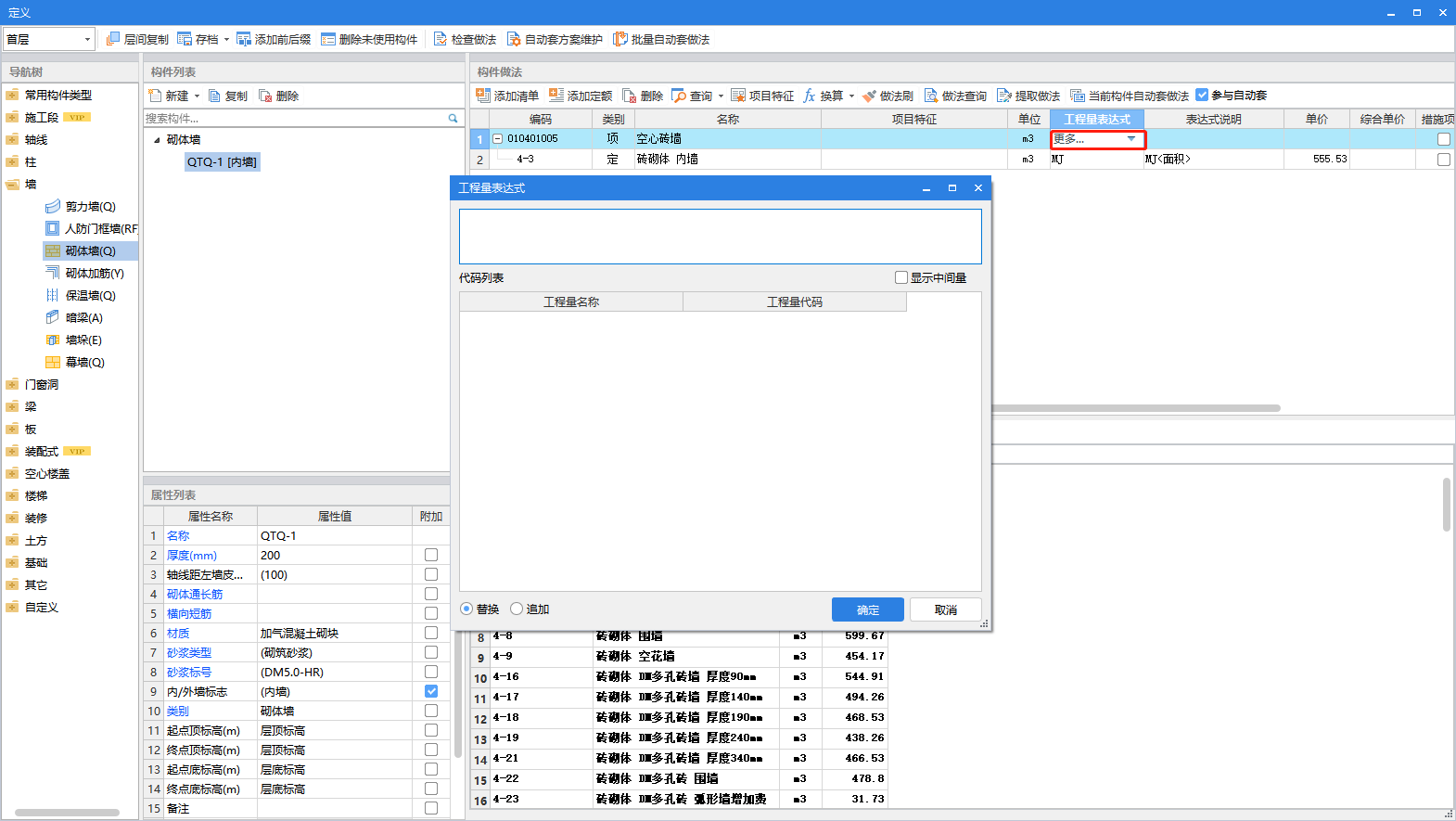Expand 常用构件类型 in navigation tree
Image resolution: width=1456 pixels, height=821 pixels.
pyautogui.click(x=12, y=95)
